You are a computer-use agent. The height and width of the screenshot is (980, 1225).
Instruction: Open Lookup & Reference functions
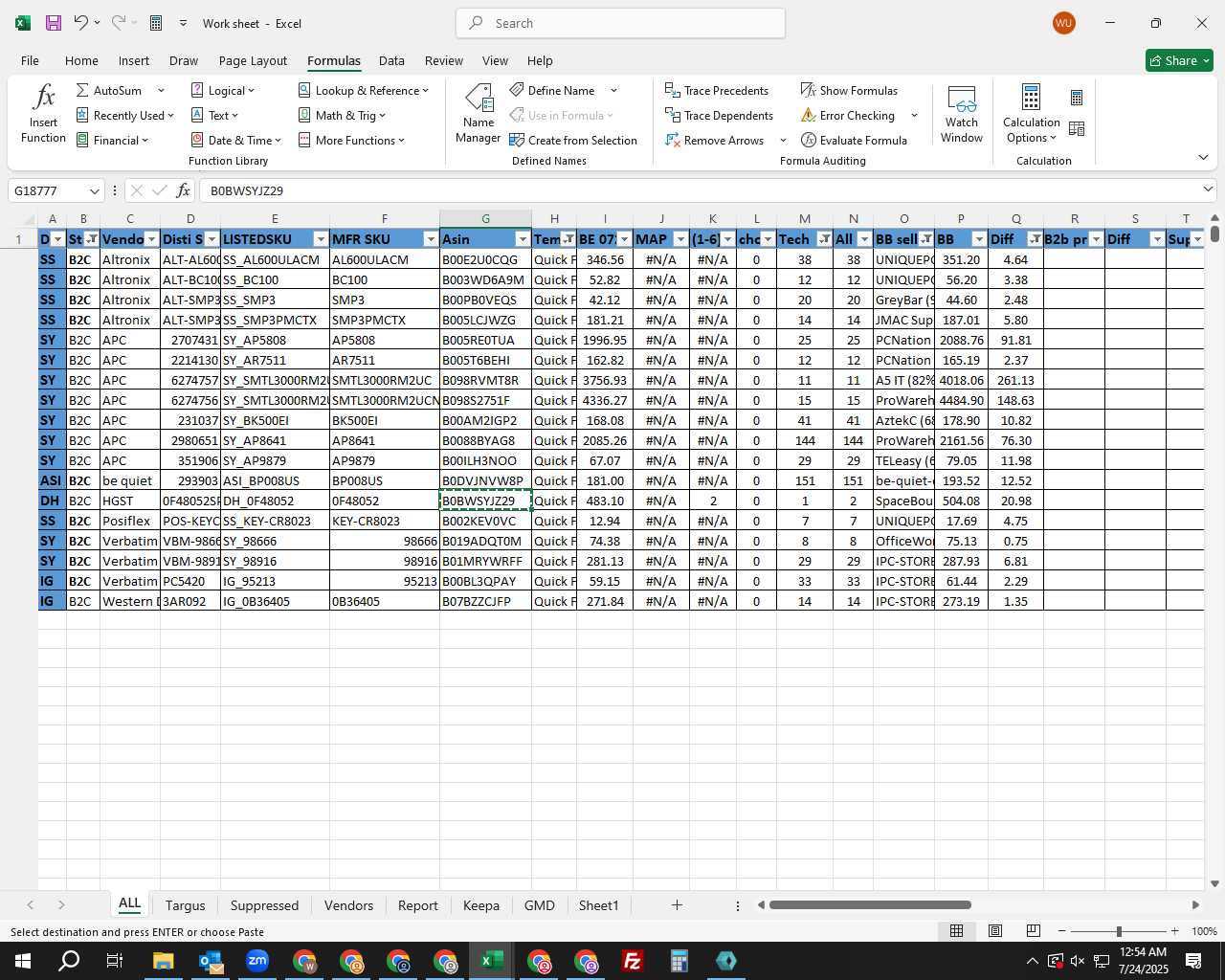pos(363,90)
